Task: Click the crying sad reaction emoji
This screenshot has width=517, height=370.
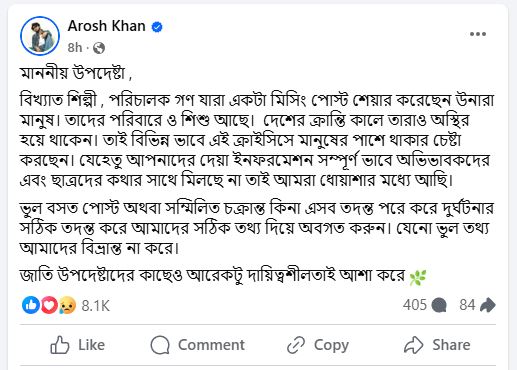Action: click(68, 305)
